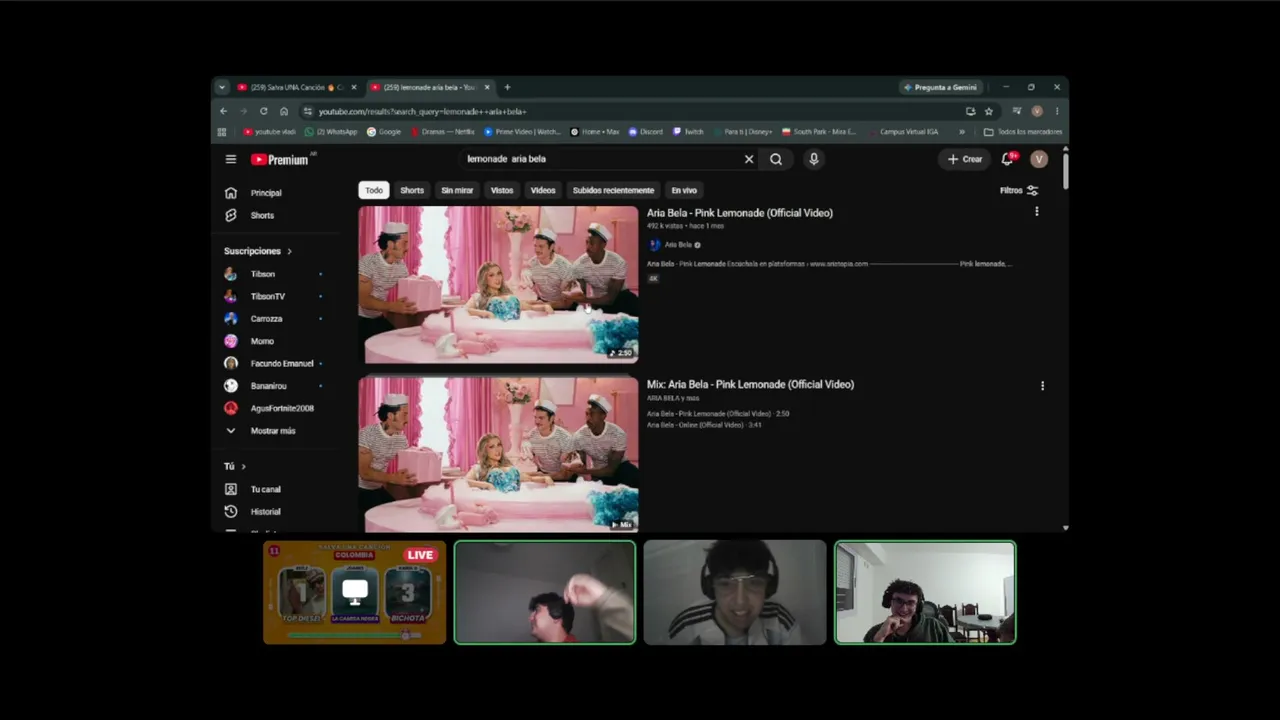Switch to Salva UNA Canción browser tab
Image resolution: width=1280 pixels, height=720 pixels.
pyautogui.click(x=296, y=87)
